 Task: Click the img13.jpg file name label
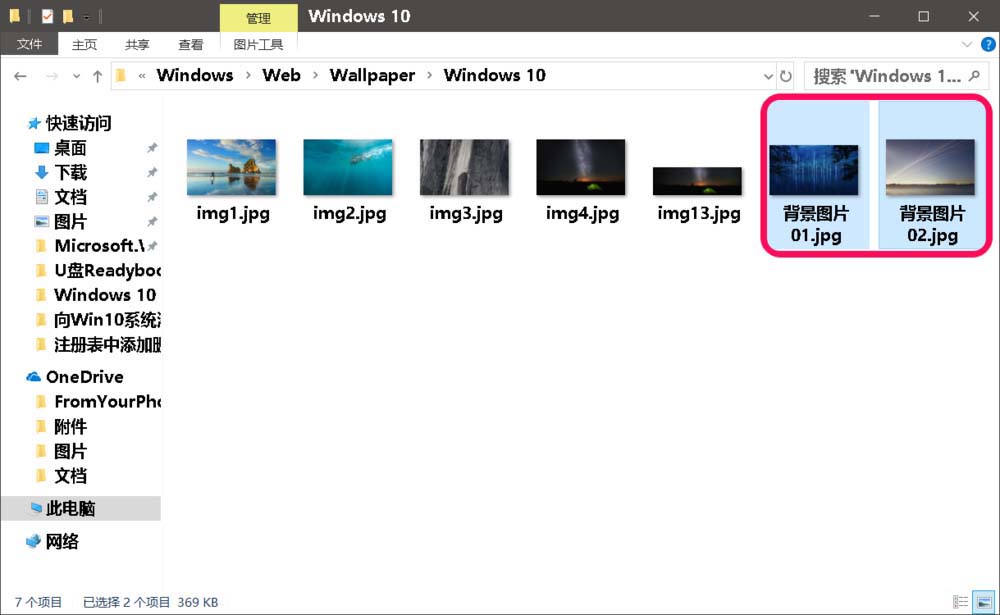[x=699, y=214]
